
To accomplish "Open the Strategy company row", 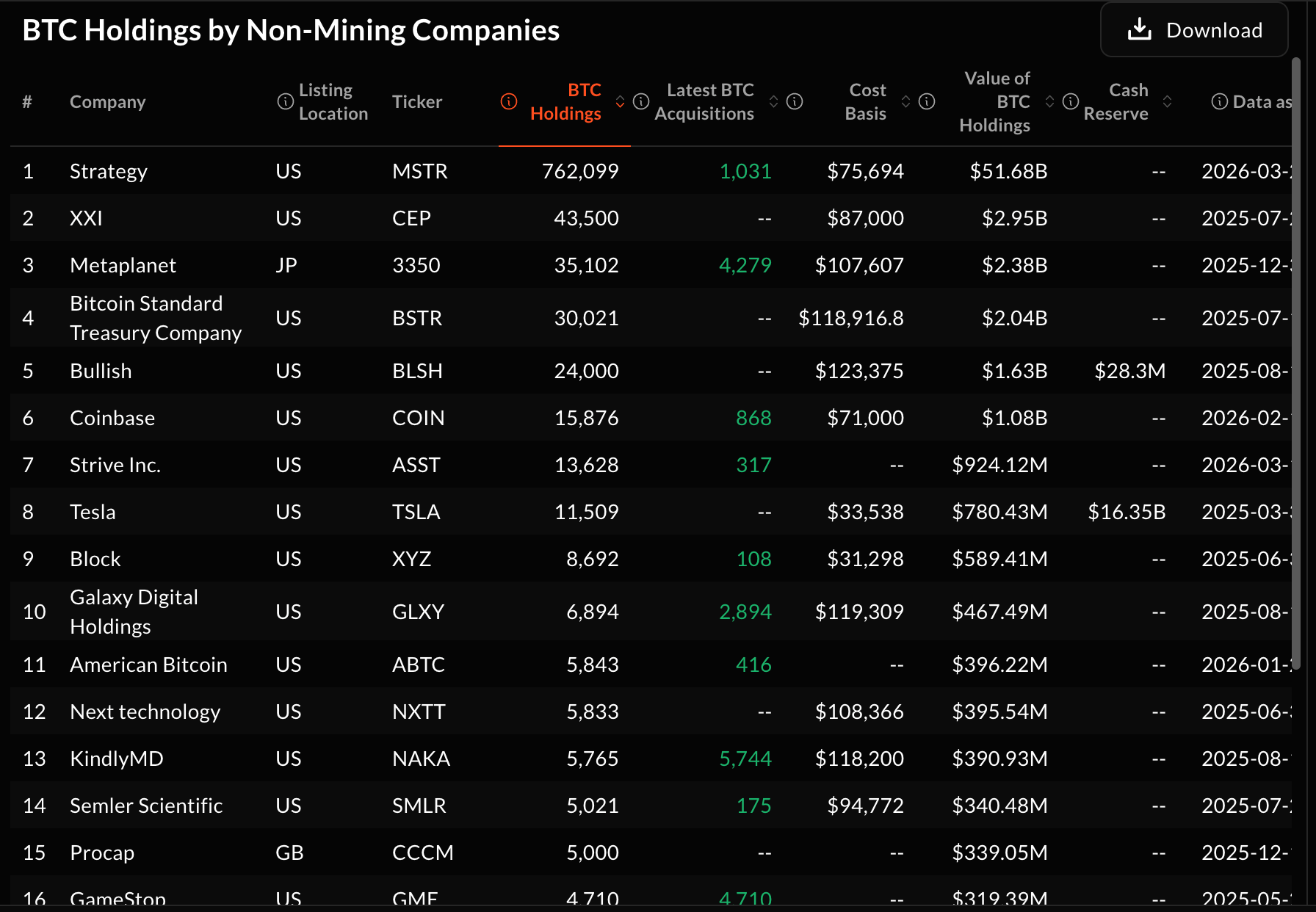I will pyautogui.click(x=109, y=171).
